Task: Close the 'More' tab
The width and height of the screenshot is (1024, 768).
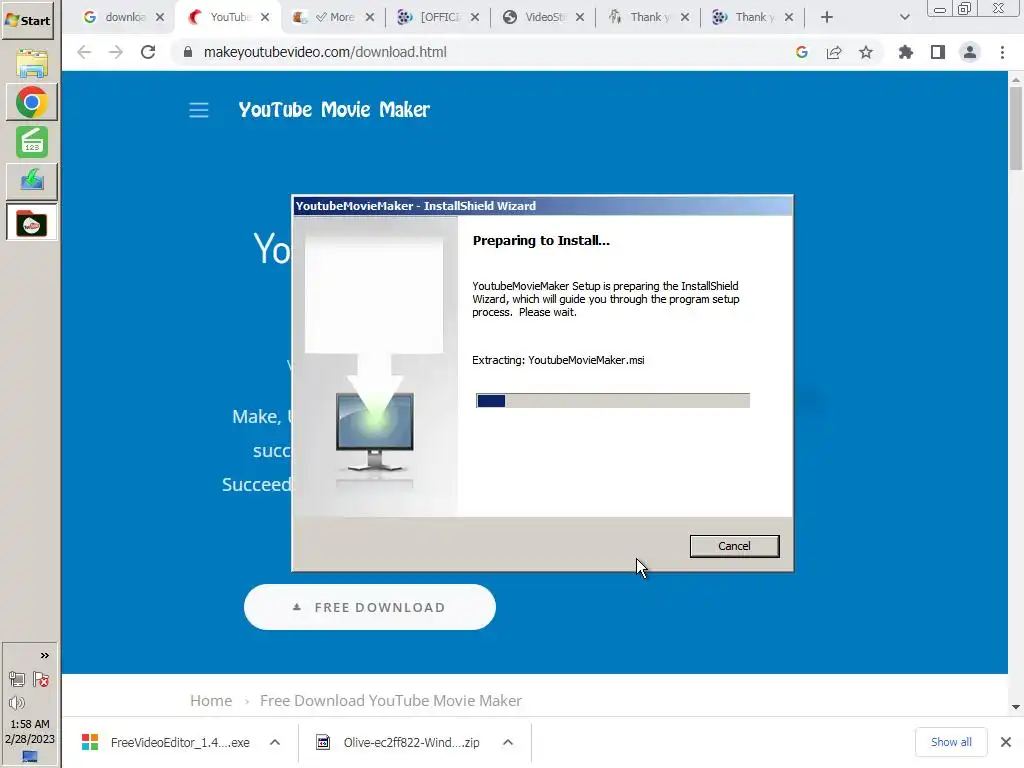Action: [370, 18]
